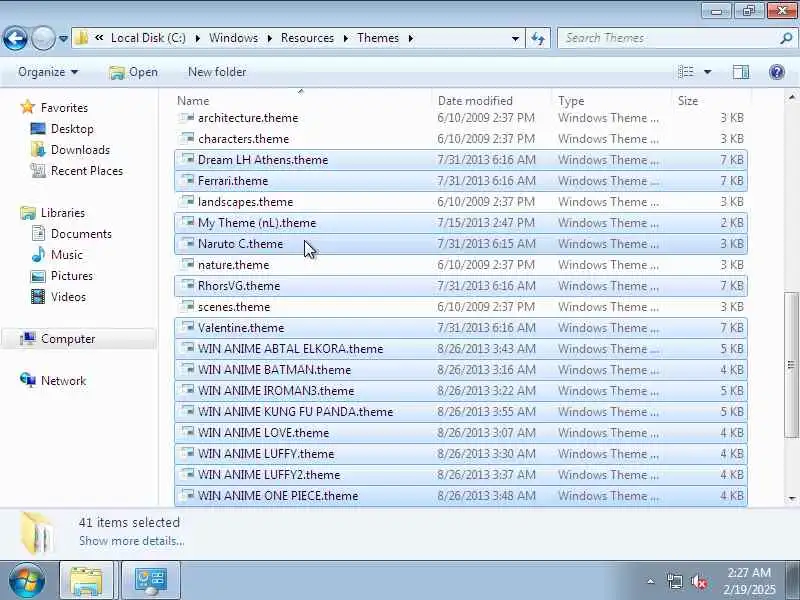Click the landscapes.theme file icon
The width and height of the screenshot is (800, 600).
tap(187, 201)
